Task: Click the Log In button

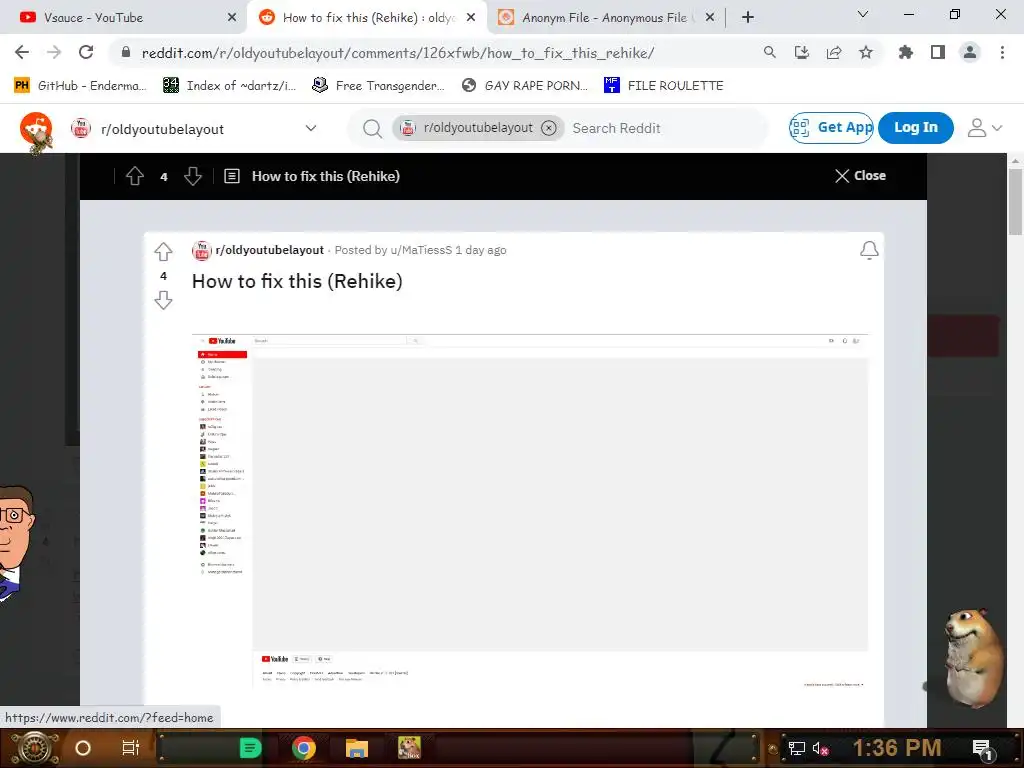Action: click(916, 127)
